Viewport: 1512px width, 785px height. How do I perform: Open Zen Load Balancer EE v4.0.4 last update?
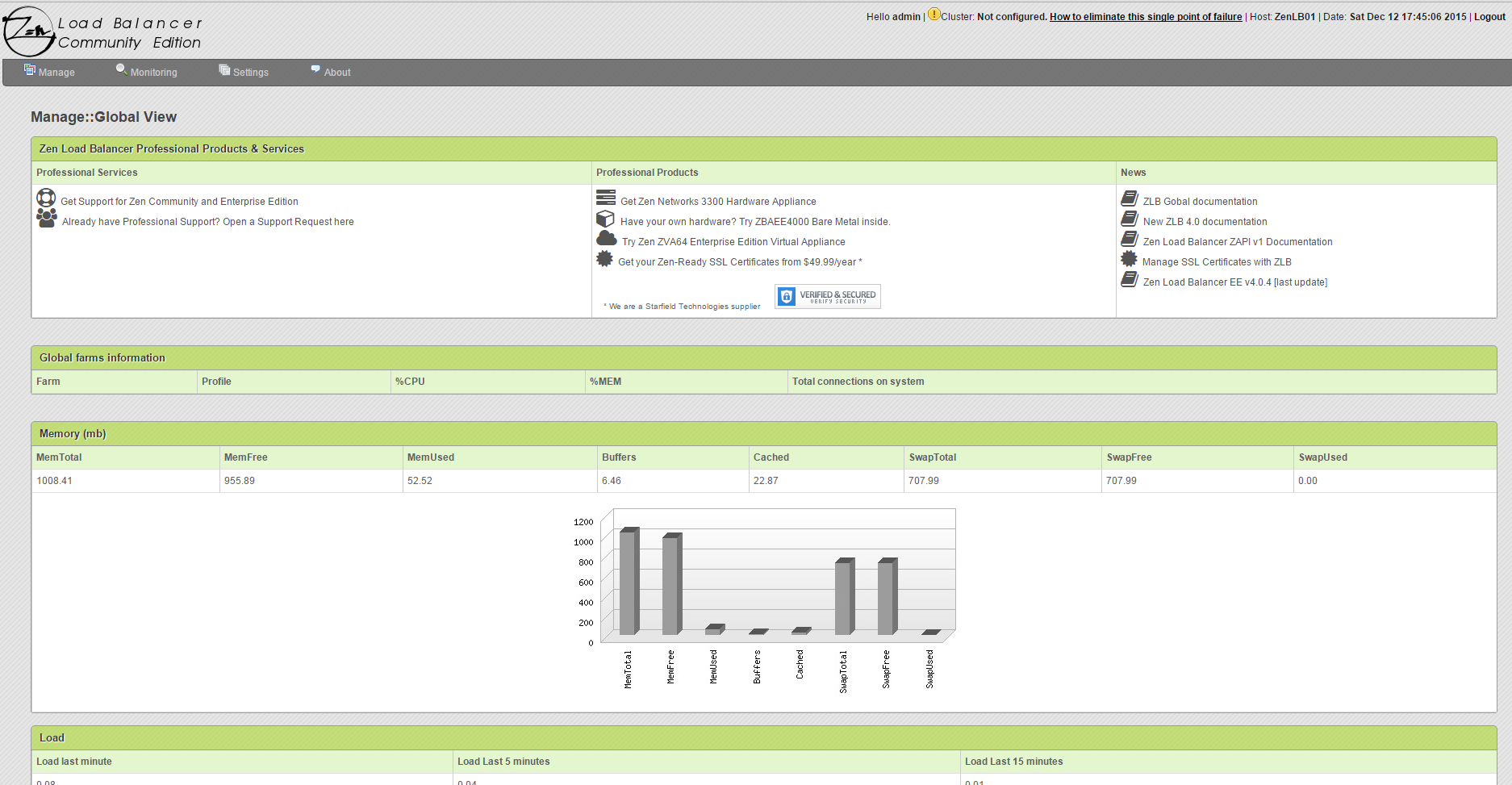pos(1235,282)
